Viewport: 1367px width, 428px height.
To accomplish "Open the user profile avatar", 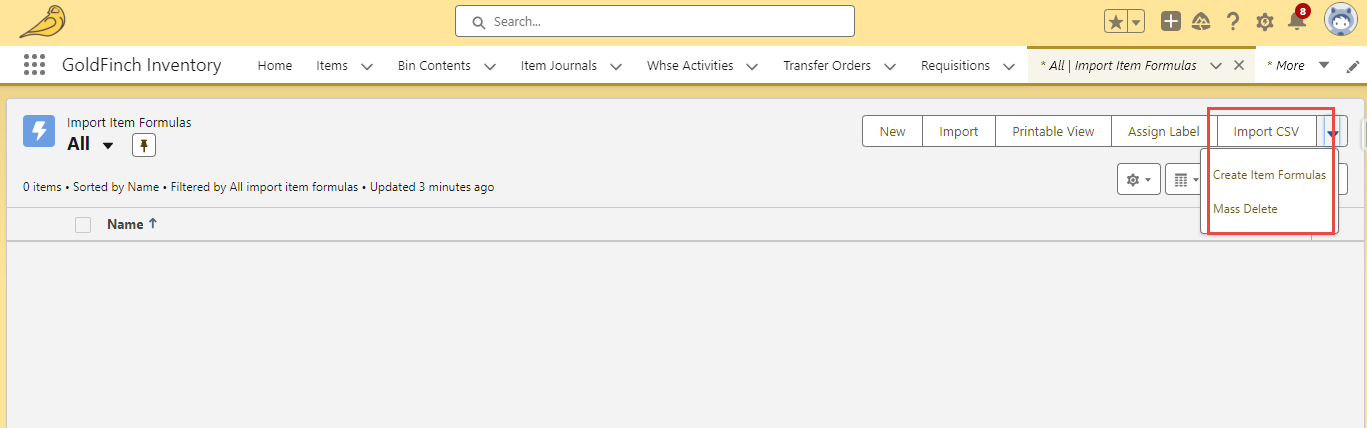I will pyautogui.click(x=1341, y=20).
